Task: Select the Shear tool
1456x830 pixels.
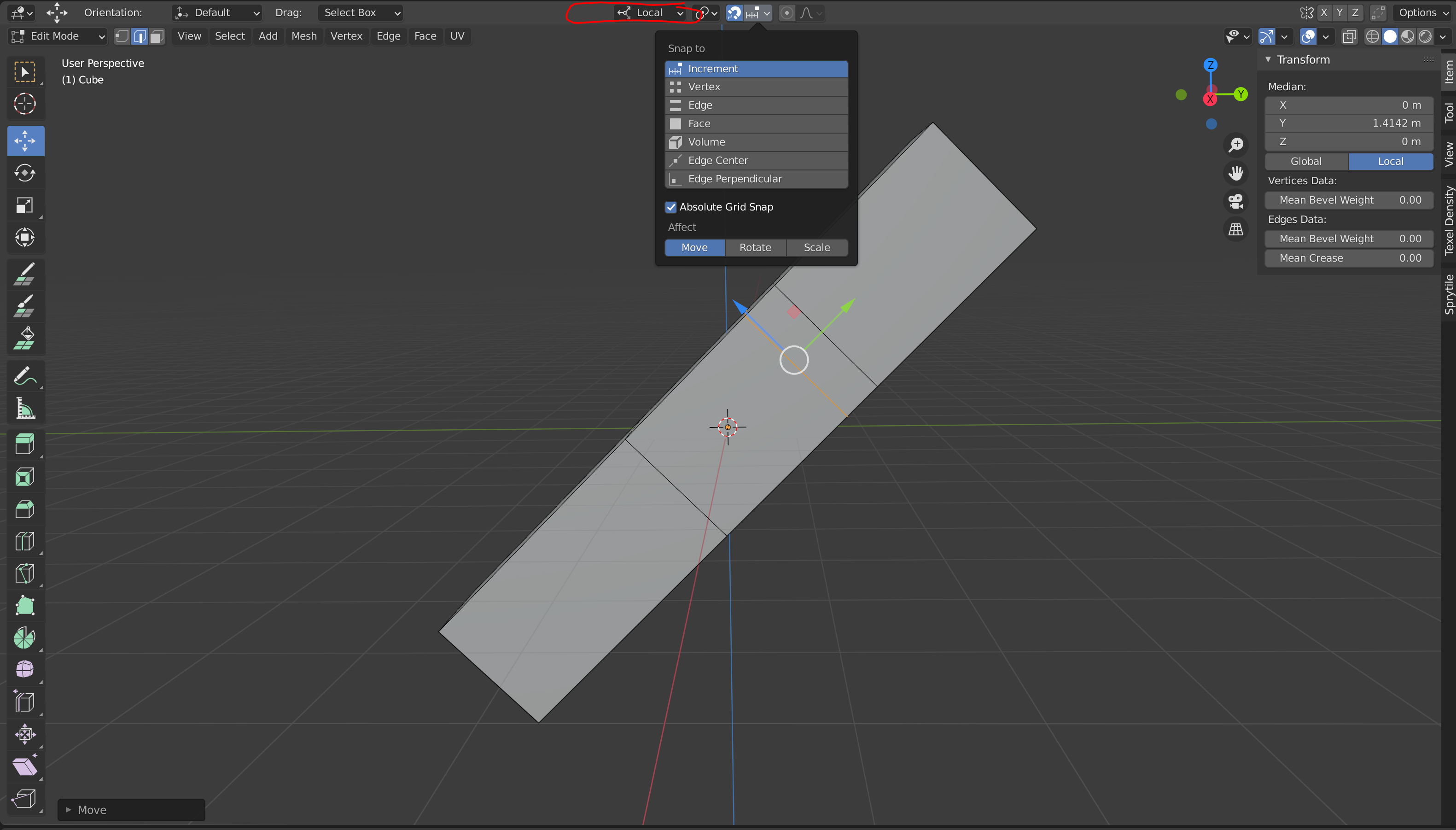Action: [x=24, y=766]
